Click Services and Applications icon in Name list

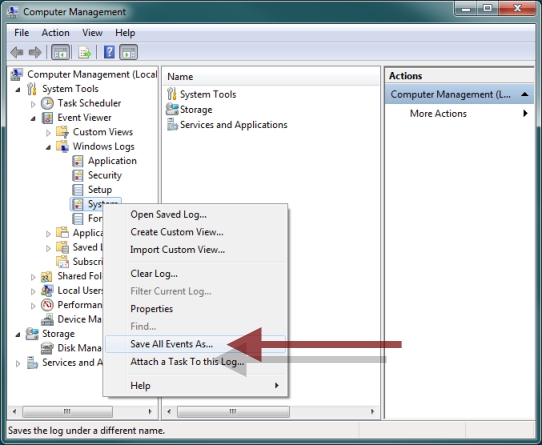[x=172, y=124]
